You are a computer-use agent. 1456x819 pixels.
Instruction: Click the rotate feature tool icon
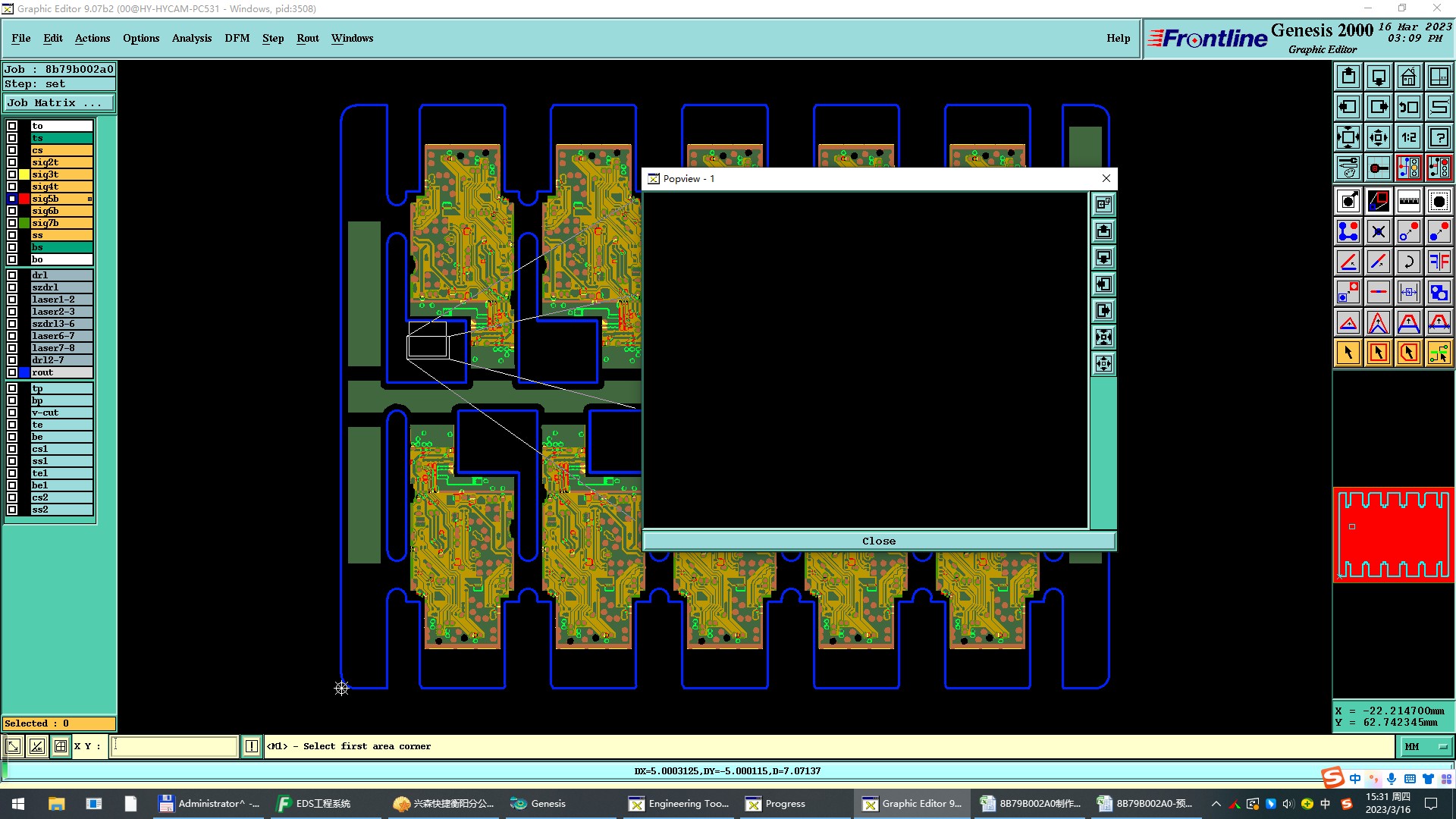pyautogui.click(x=1408, y=262)
